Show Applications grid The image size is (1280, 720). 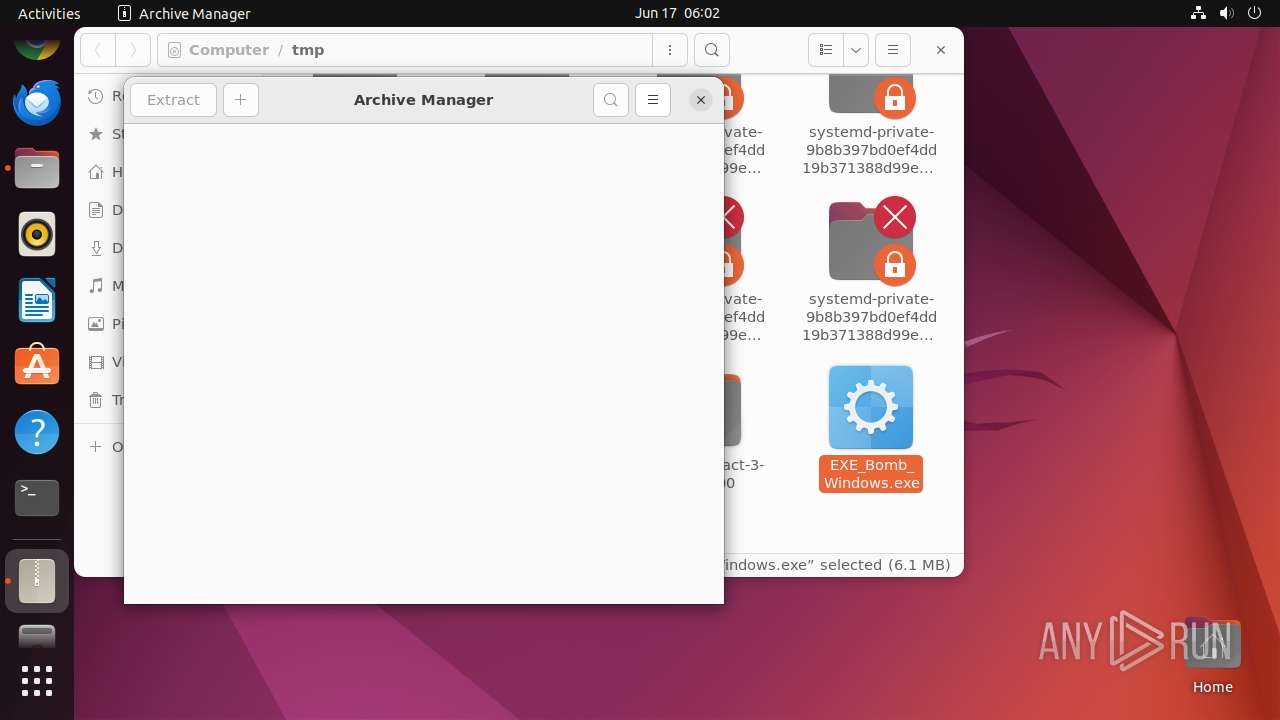(37, 681)
